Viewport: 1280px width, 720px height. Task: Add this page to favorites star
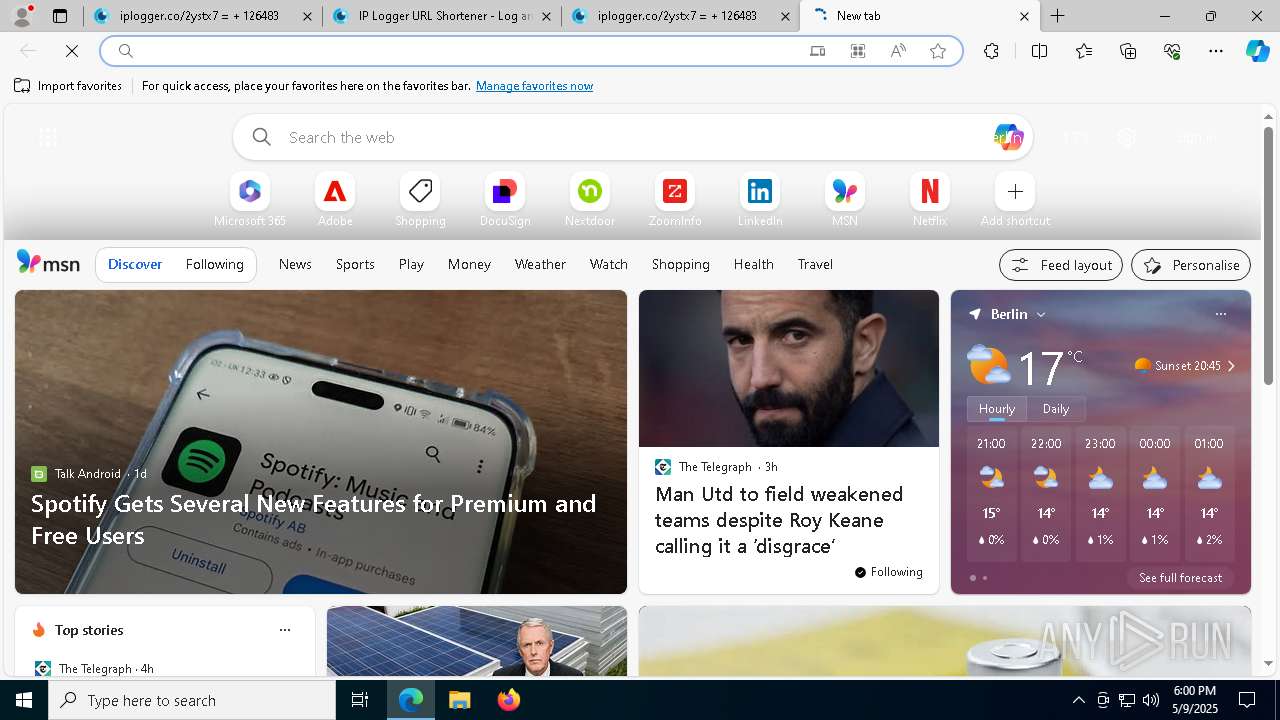pos(938,51)
